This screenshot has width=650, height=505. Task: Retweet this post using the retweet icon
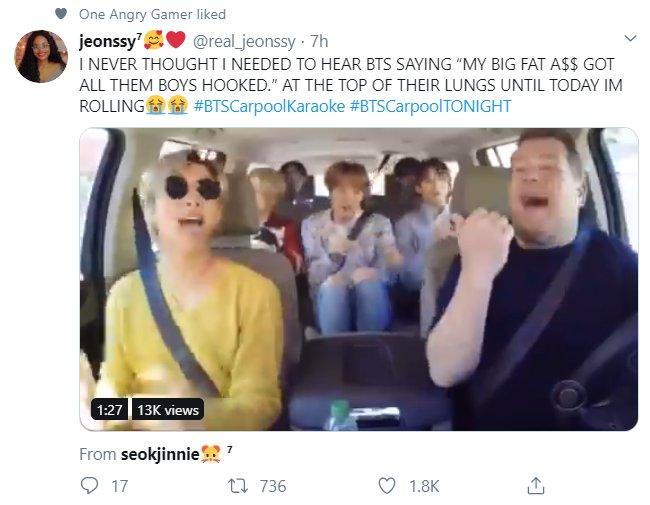(x=237, y=486)
